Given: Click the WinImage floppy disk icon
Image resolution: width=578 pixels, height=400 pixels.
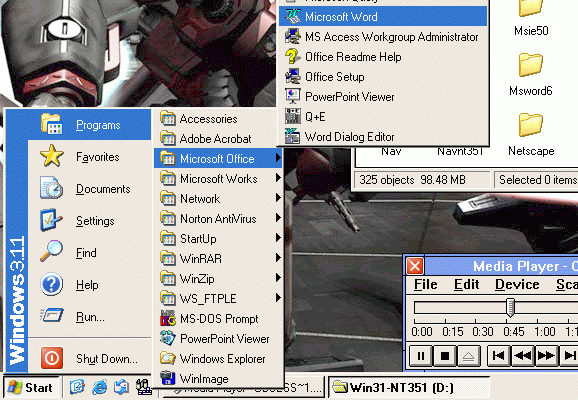Looking at the screenshot, I should coord(168,378).
